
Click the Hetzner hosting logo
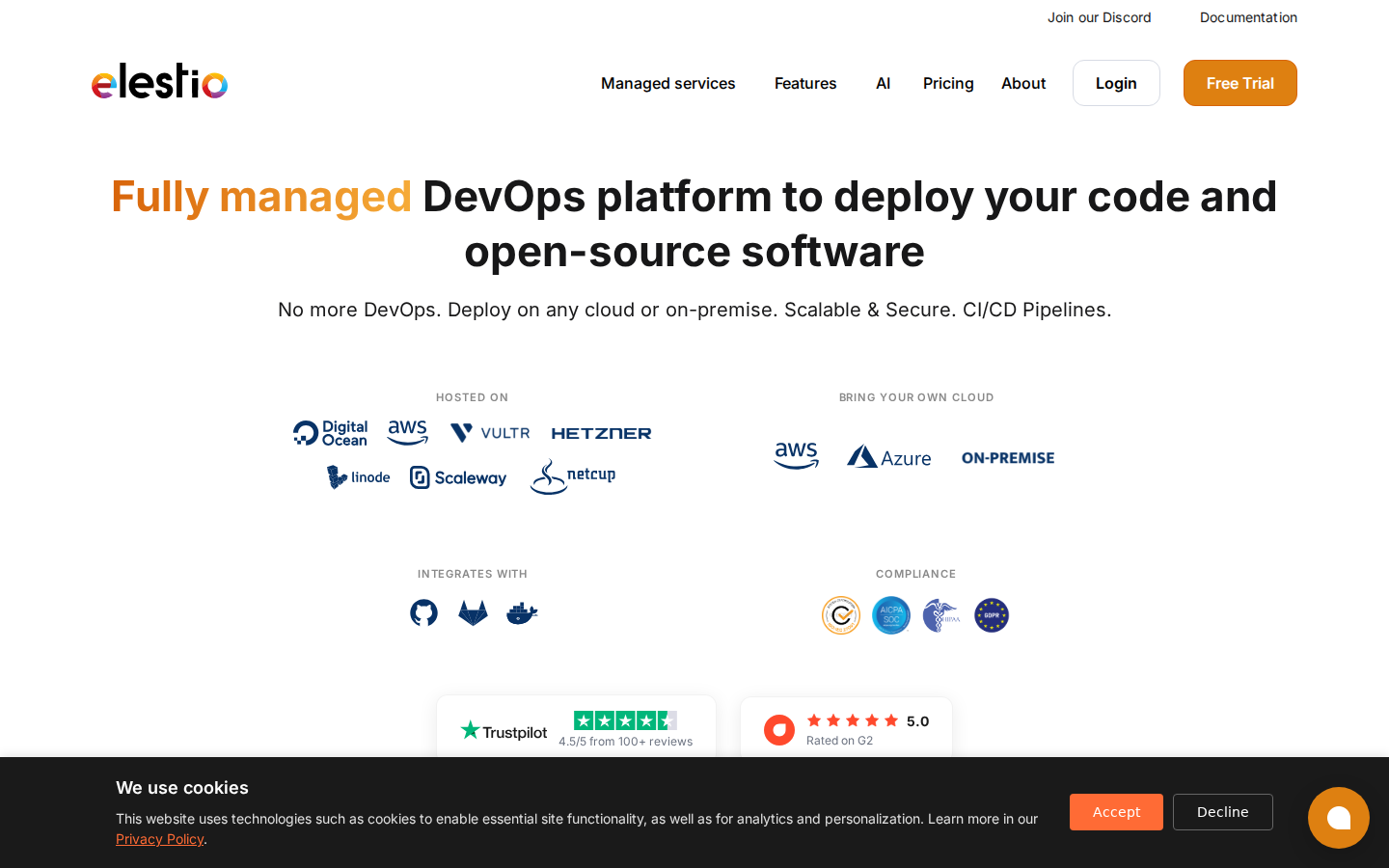point(601,434)
